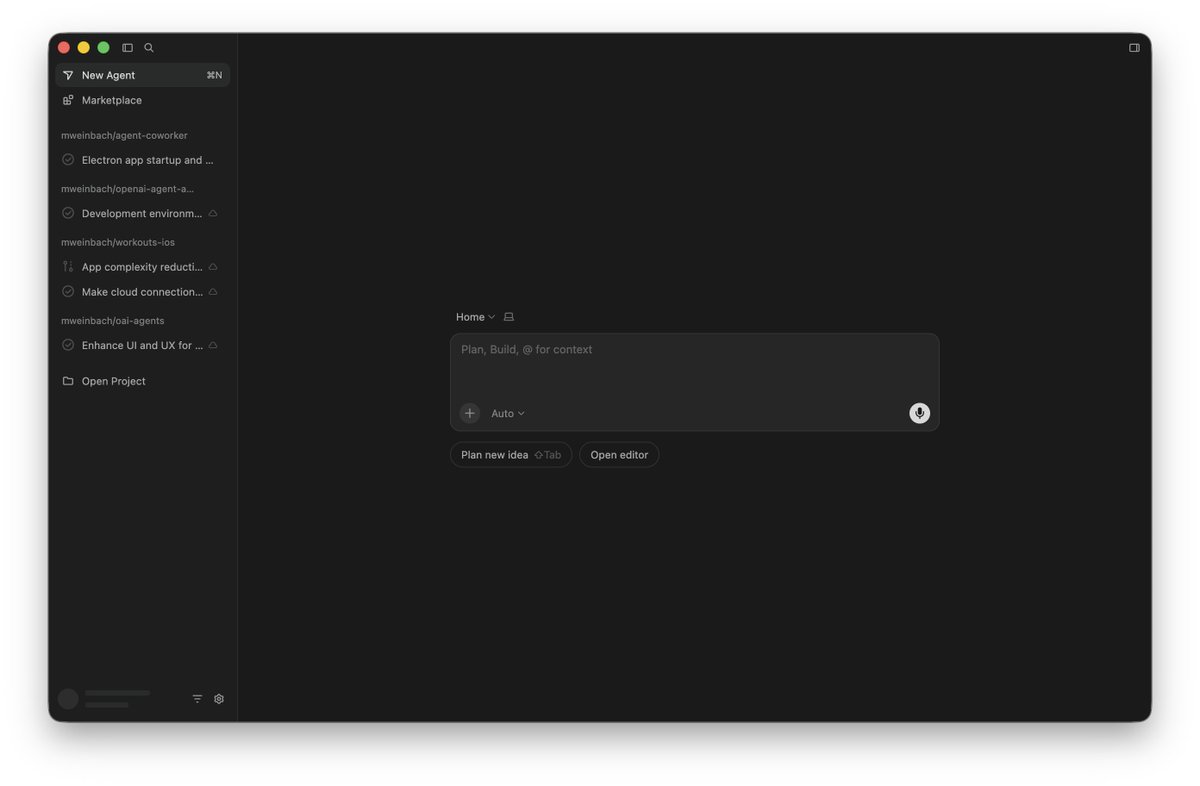Open the Marketplace
The width and height of the screenshot is (1200, 786).
click(143, 100)
